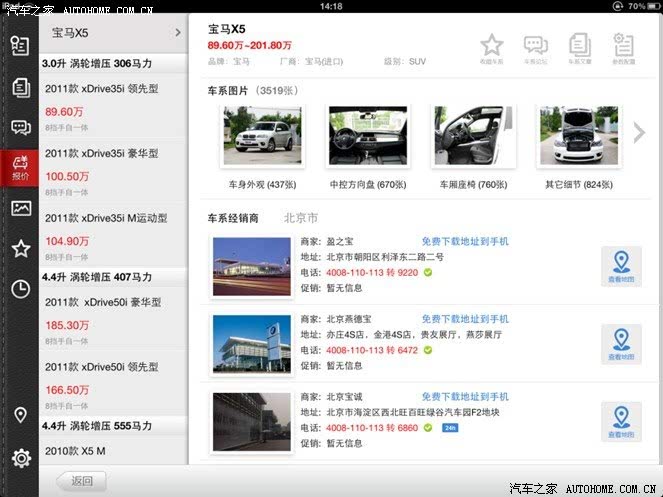Tap the 3.0升 涡轮增压 306马力 group header
Screen dimensions: 663x497
[x=113, y=63]
